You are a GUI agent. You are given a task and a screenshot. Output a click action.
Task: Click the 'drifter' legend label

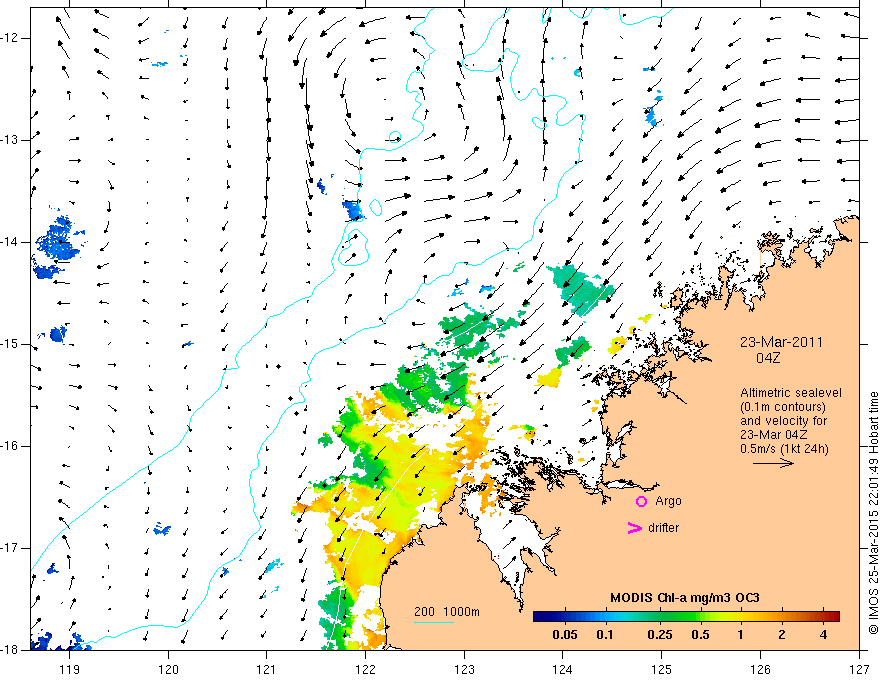tap(663, 528)
